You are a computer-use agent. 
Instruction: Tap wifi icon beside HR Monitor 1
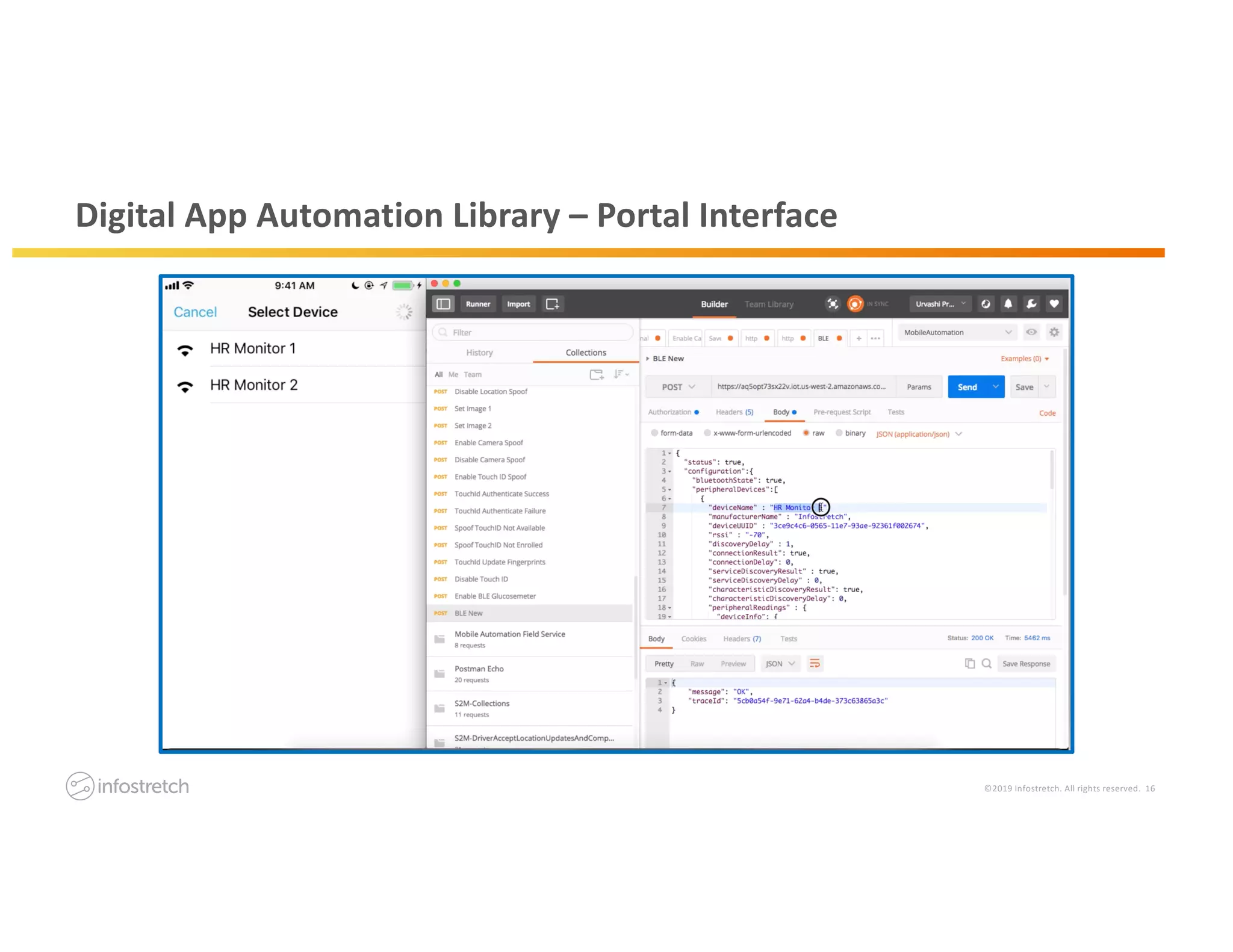(185, 350)
